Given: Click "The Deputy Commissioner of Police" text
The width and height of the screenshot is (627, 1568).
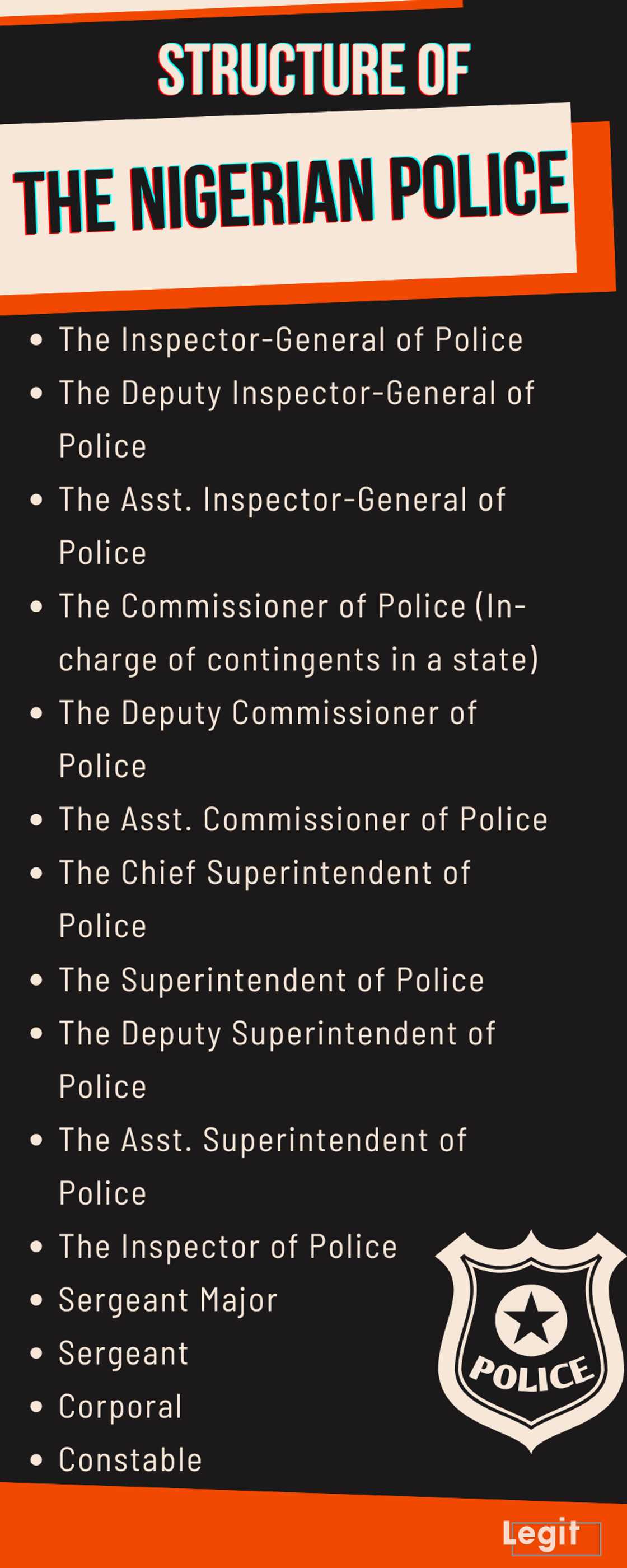Looking at the screenshot, I should tap(268, 713).
